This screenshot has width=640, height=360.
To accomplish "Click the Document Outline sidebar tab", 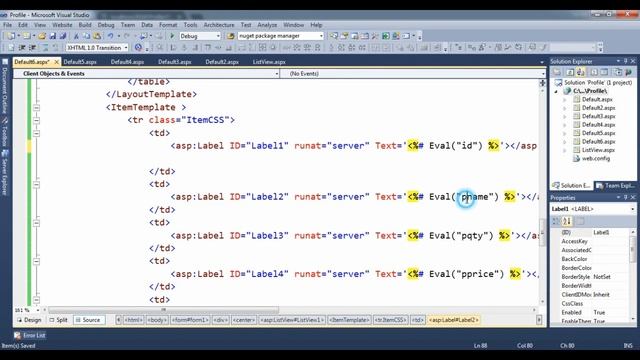I will (x=5, y=87).
